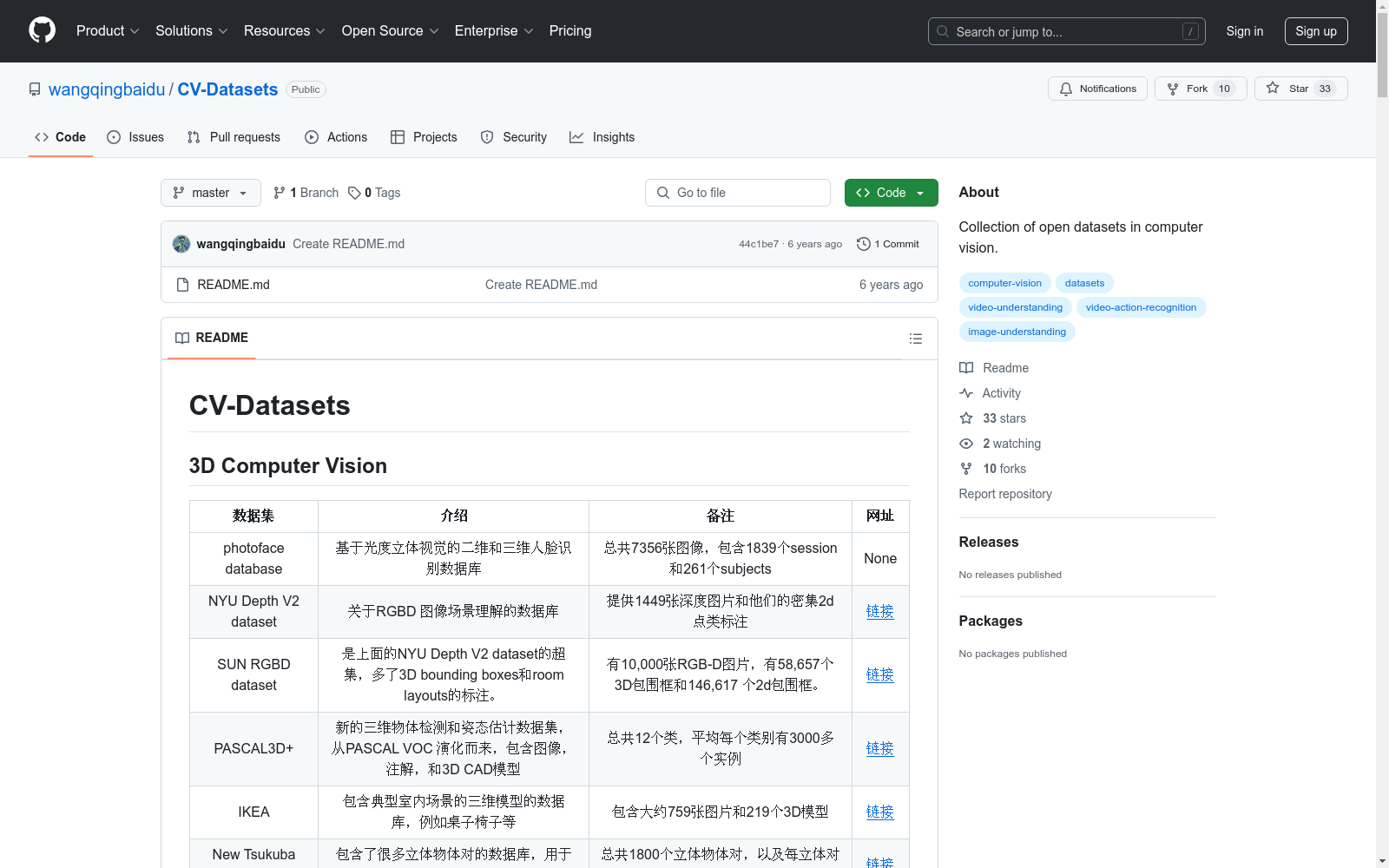The height and width of the screenshot is (868, 1389).
Task: Click the README outline list icon
Action: click(915, 339)
